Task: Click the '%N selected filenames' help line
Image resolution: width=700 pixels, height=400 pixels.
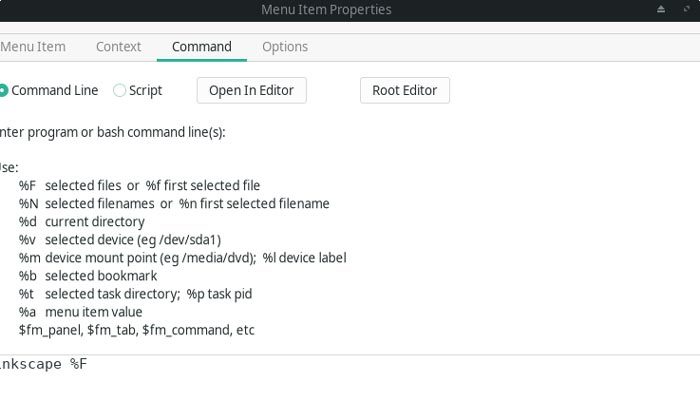Action: pos(174,203)
